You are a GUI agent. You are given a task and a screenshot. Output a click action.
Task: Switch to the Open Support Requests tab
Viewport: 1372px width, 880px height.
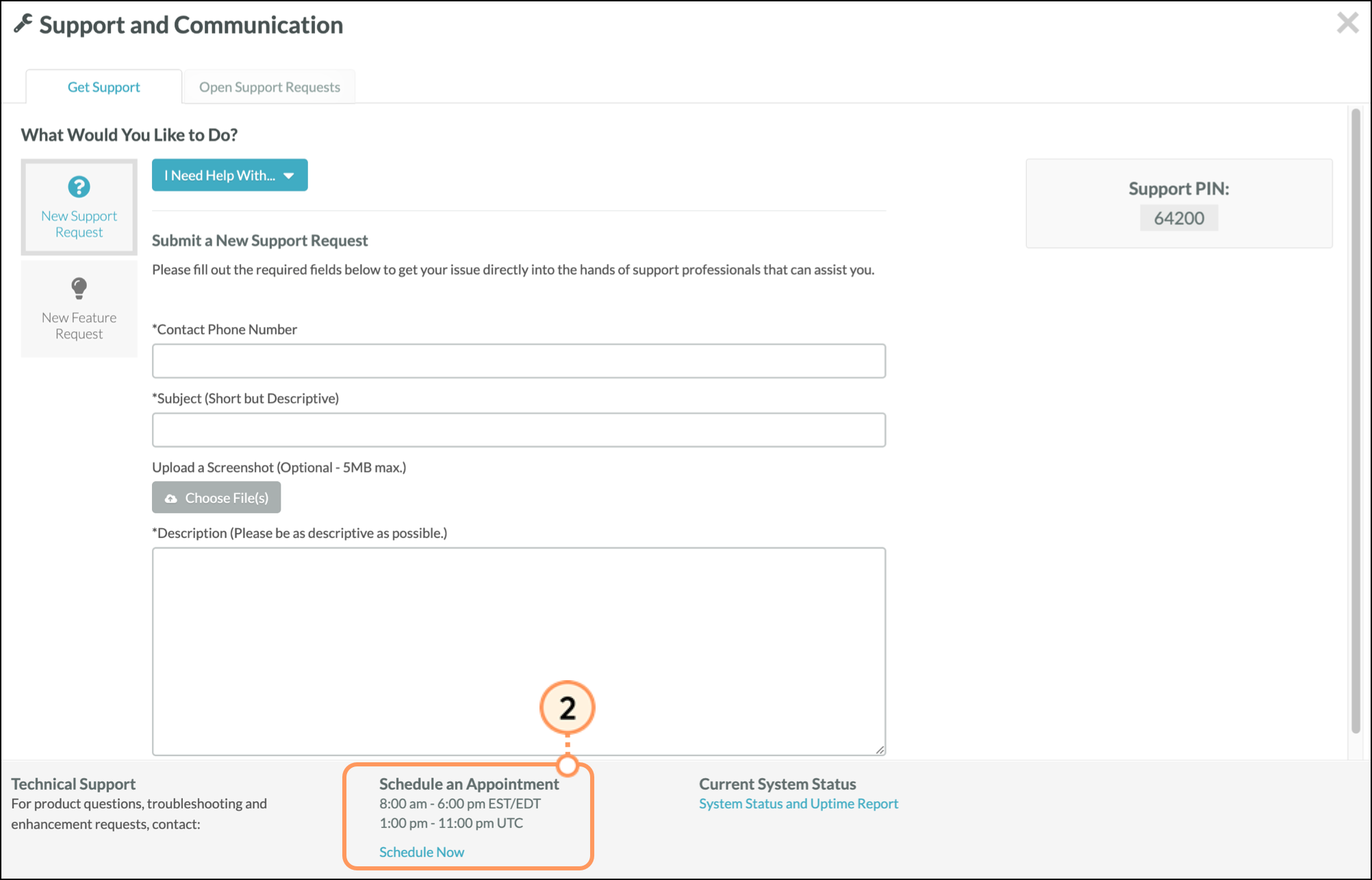tap(269, 87)
